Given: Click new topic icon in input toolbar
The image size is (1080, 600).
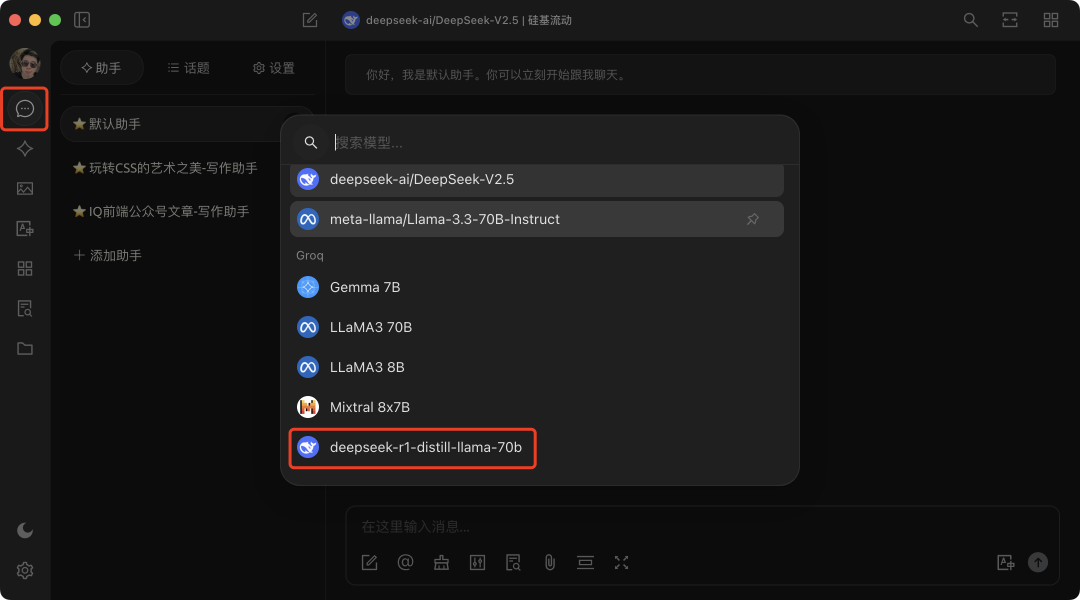Looking at the screenshot, I should pyautogui.click(x=370, y=563).
